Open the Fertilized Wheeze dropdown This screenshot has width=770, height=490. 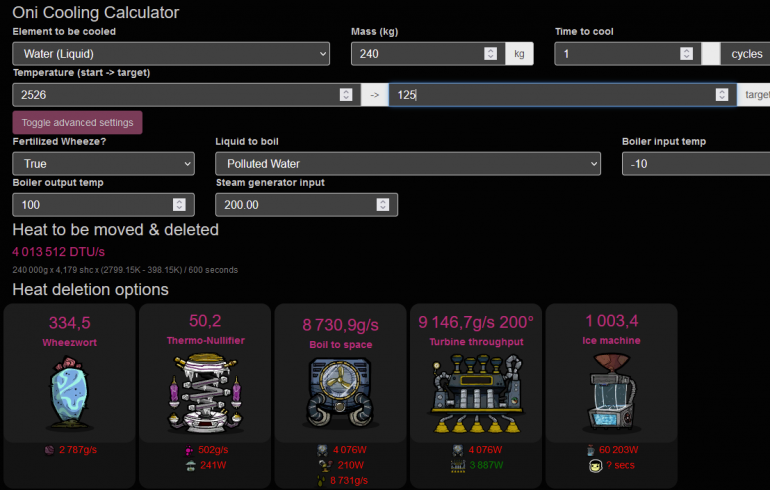[x=103, y=163]
